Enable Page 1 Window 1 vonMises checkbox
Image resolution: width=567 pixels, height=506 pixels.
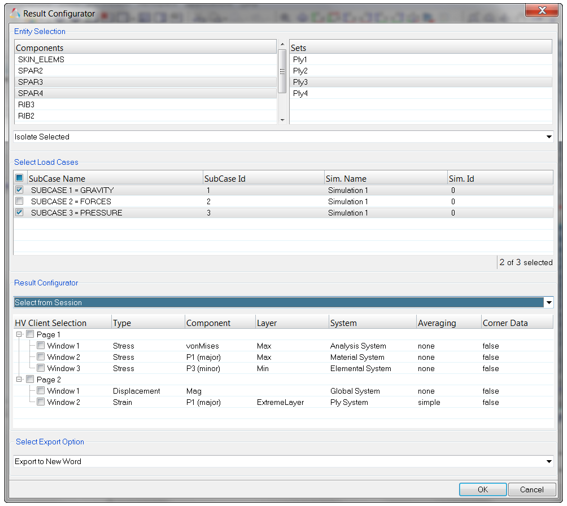point(41,345)
